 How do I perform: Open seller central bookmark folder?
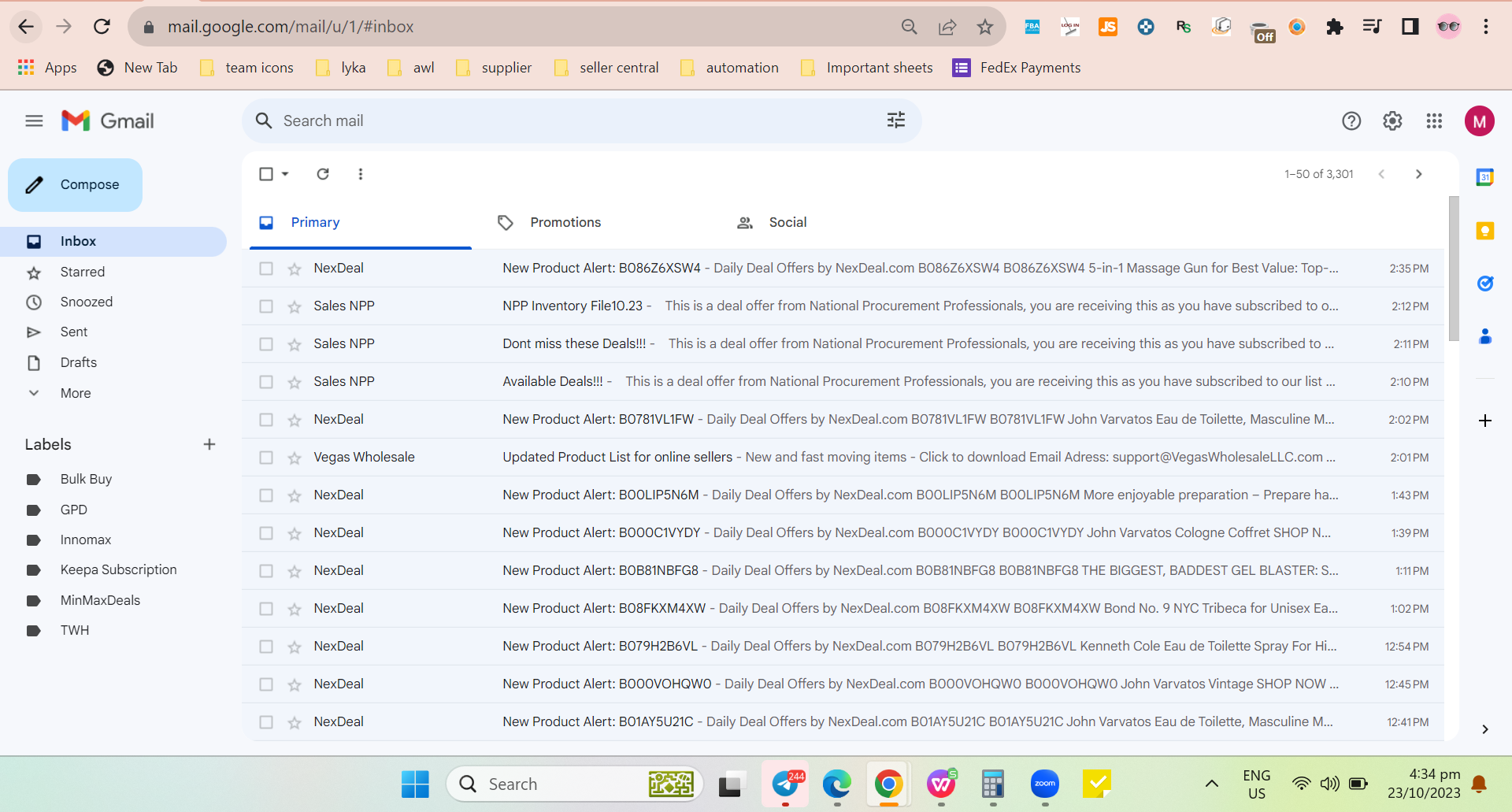(x=606, y=68)
